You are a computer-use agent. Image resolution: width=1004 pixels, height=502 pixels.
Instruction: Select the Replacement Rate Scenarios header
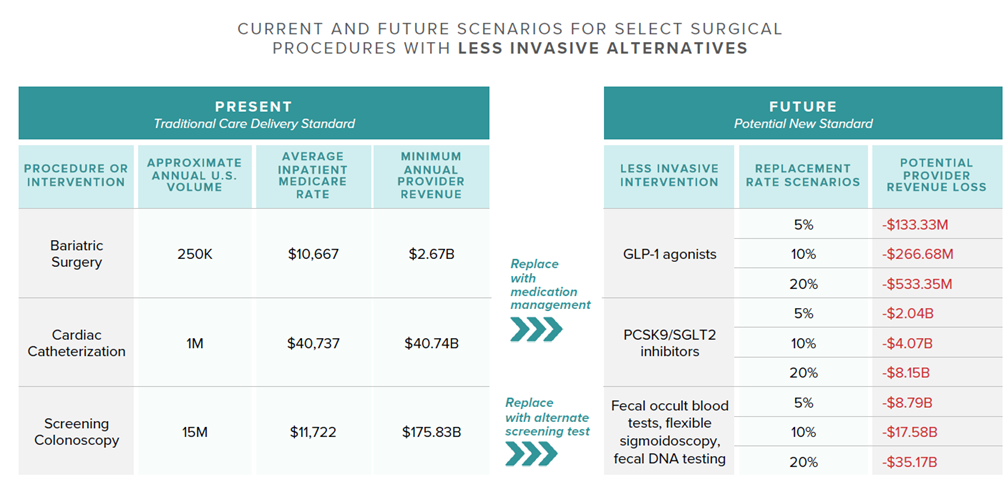click(802, 175)
